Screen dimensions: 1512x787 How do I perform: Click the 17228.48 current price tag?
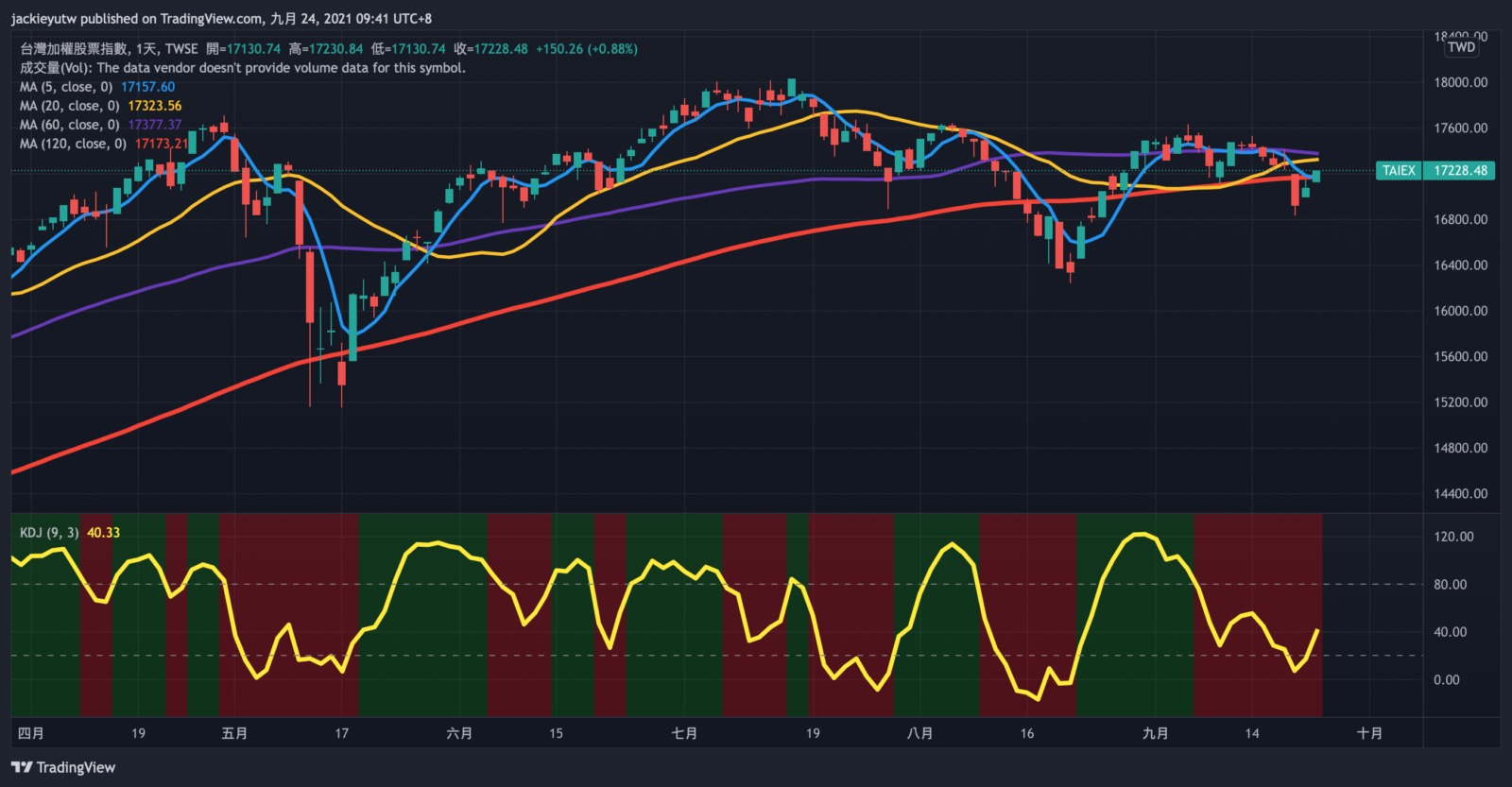point(1460,171)
